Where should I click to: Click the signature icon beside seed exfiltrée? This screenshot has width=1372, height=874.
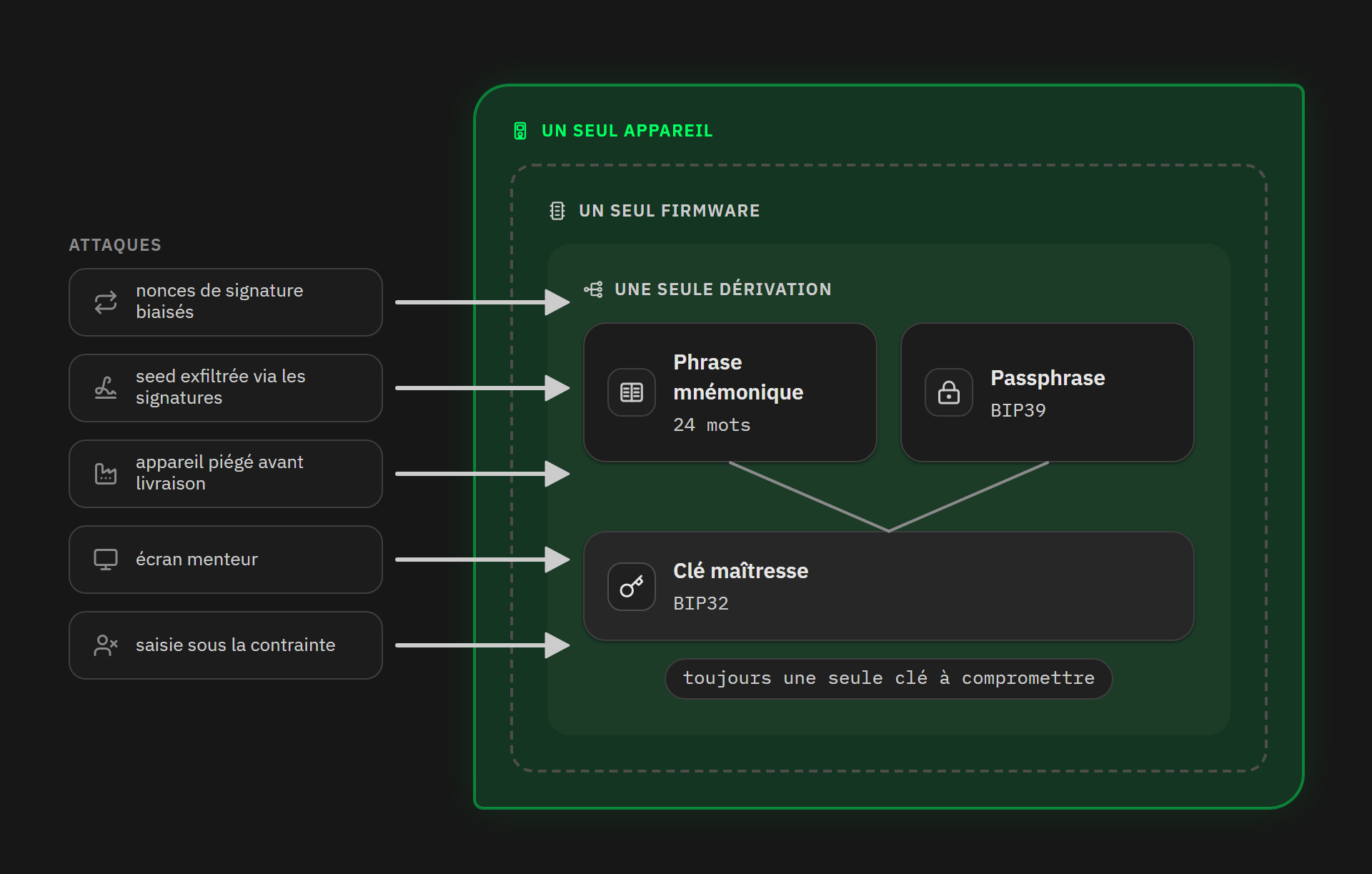point(106,388)
